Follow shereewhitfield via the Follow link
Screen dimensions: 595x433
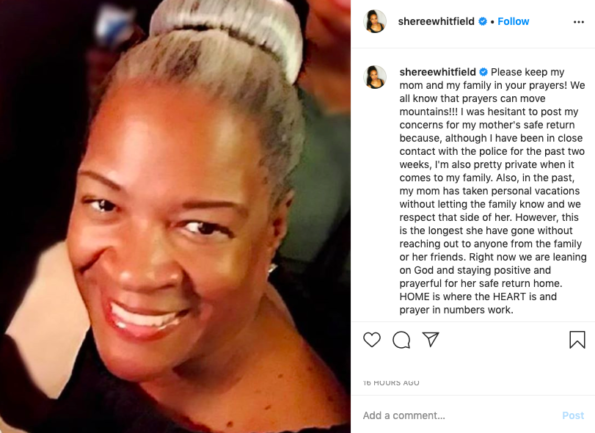tap(513, 21)
